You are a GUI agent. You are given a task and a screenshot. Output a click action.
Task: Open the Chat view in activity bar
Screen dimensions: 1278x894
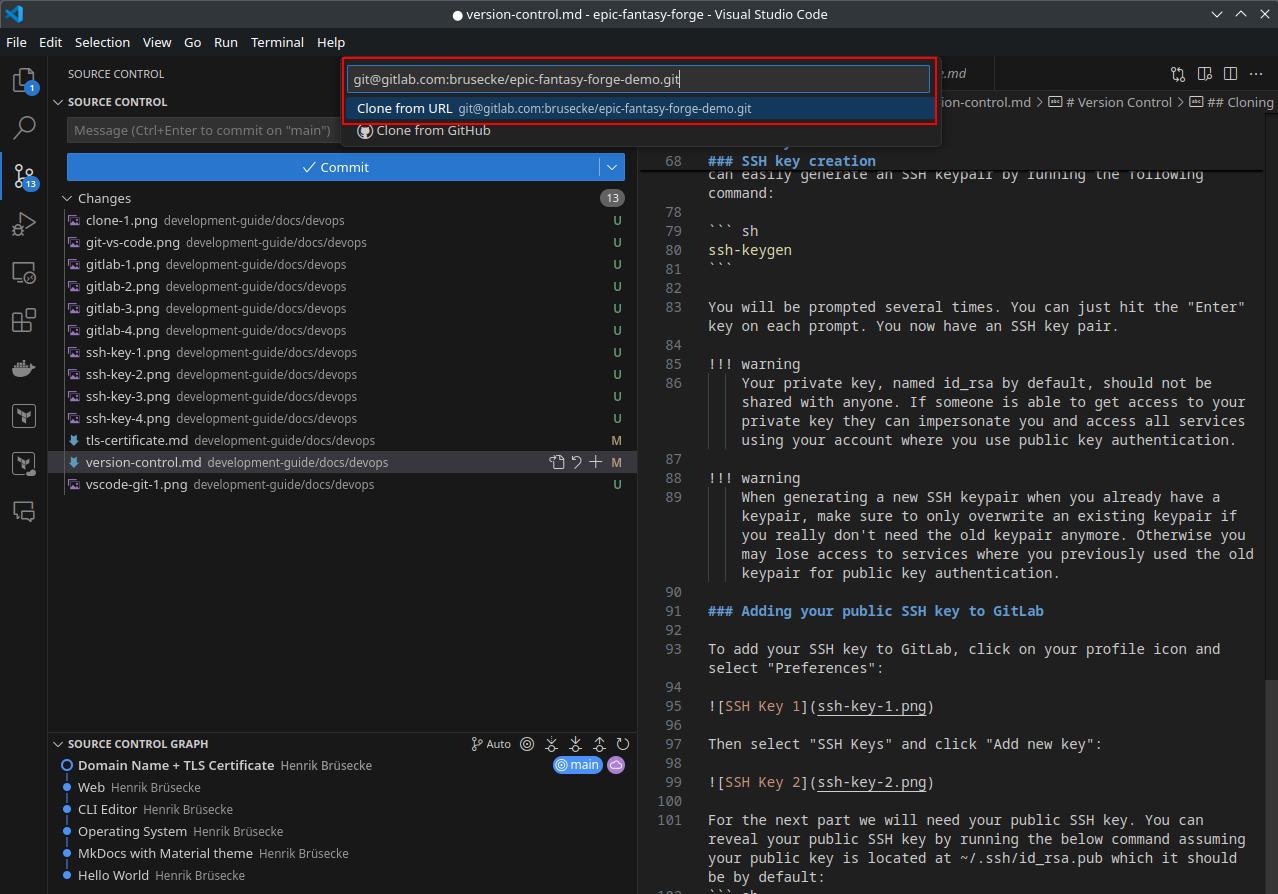(x=24, y=512)
